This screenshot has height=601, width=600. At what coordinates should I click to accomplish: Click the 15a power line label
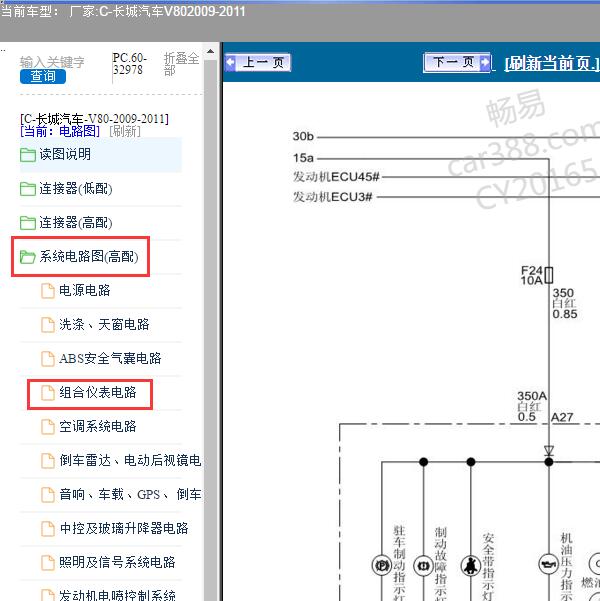(x=303, y=158)
